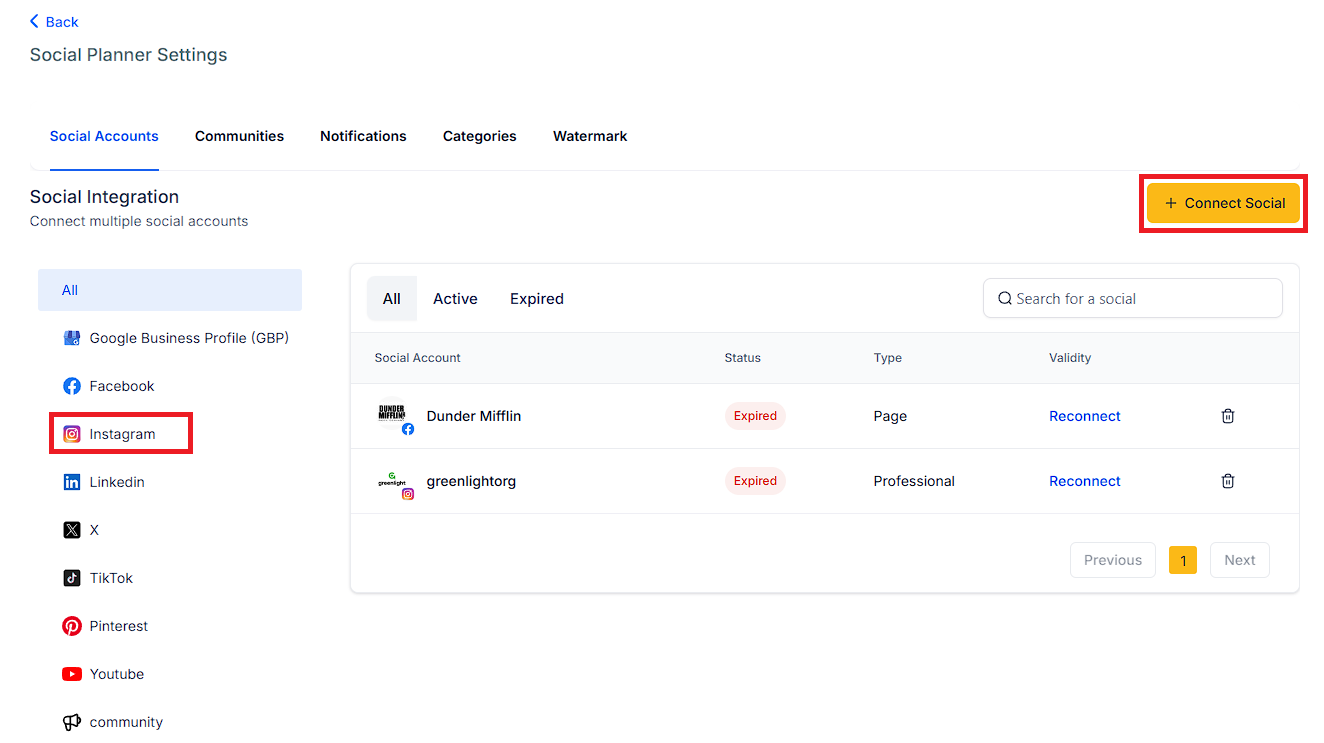Click the community megaphone icon
1324x743 pixels.
pos(72,722)
